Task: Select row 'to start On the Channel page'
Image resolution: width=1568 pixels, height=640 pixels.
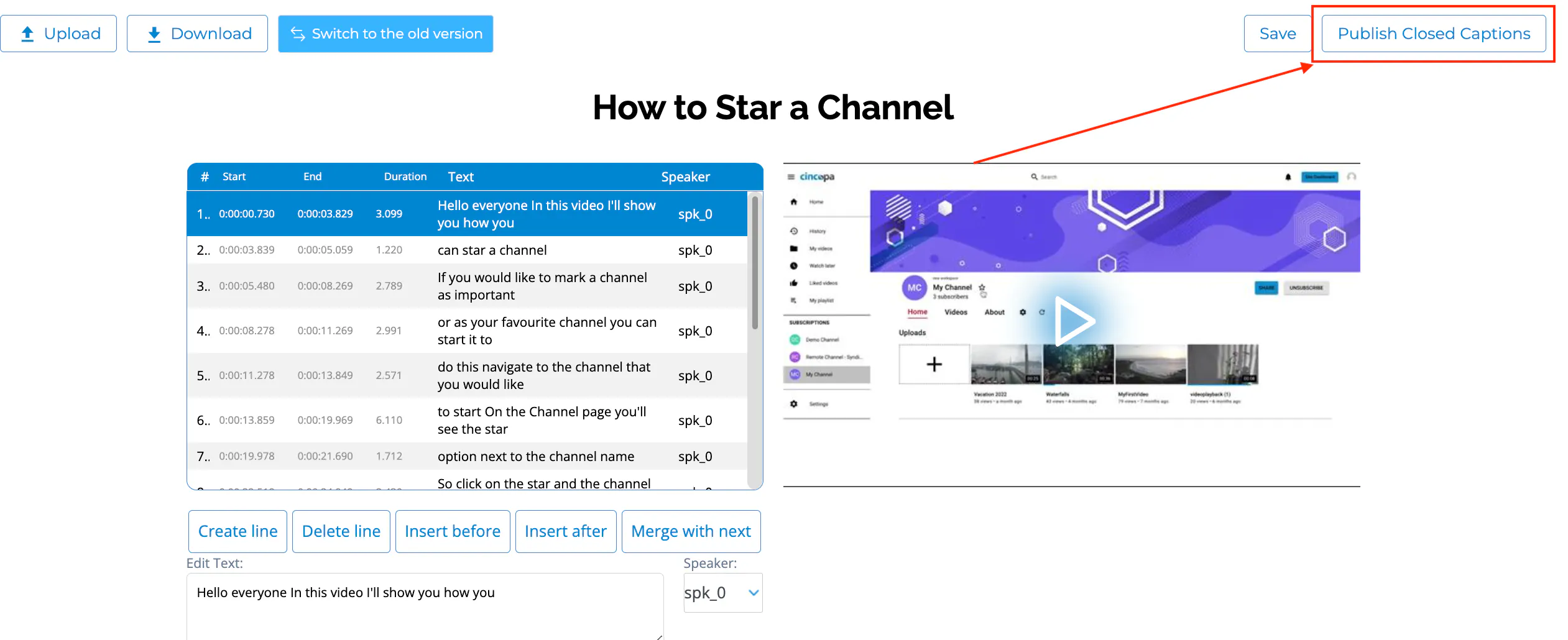Action: pyautogui.click(x=467, y=420)
